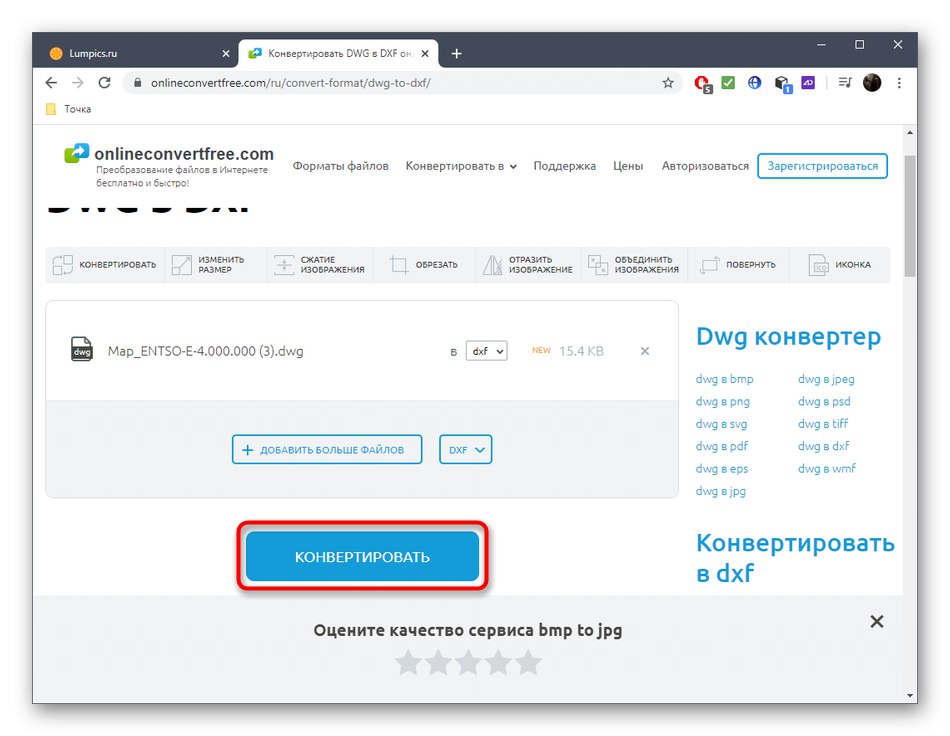950x736 pixels.
Task: Open the Точка bookmarks folder
Action: (68, 109)
